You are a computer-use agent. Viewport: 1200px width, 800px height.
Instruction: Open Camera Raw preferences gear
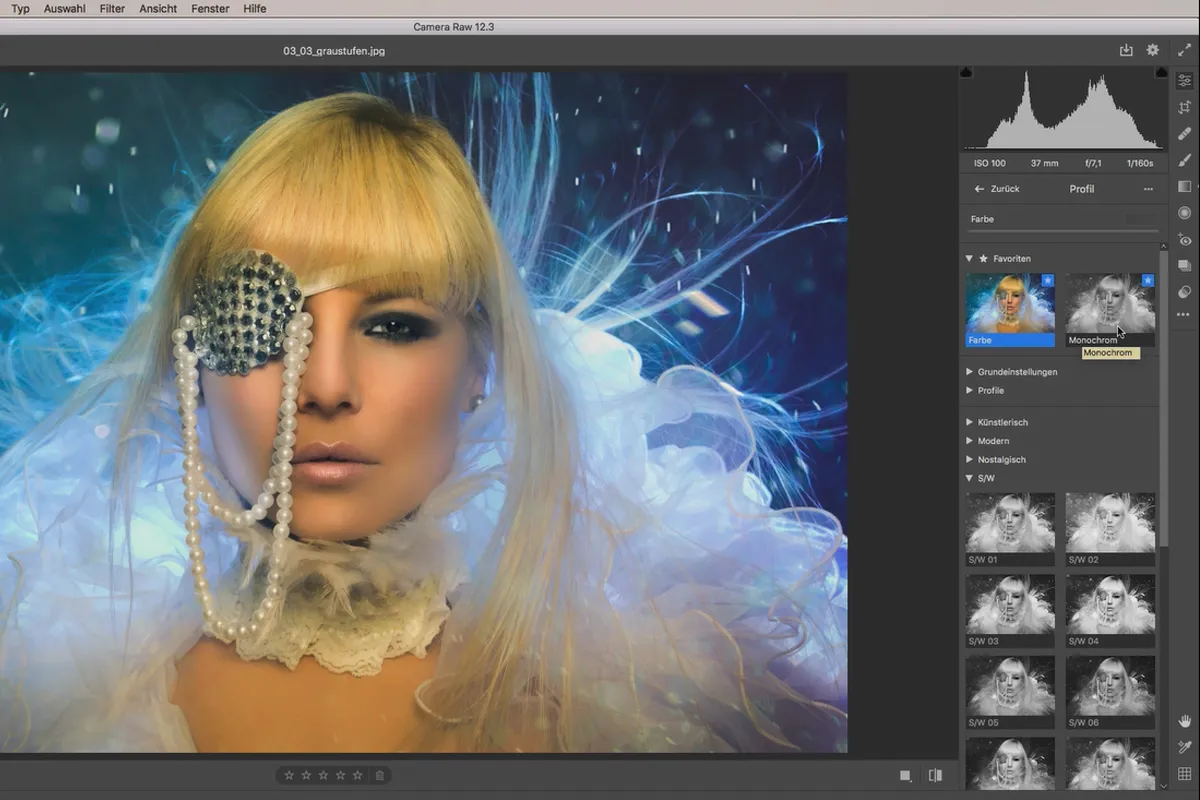tap(1153, 50)
